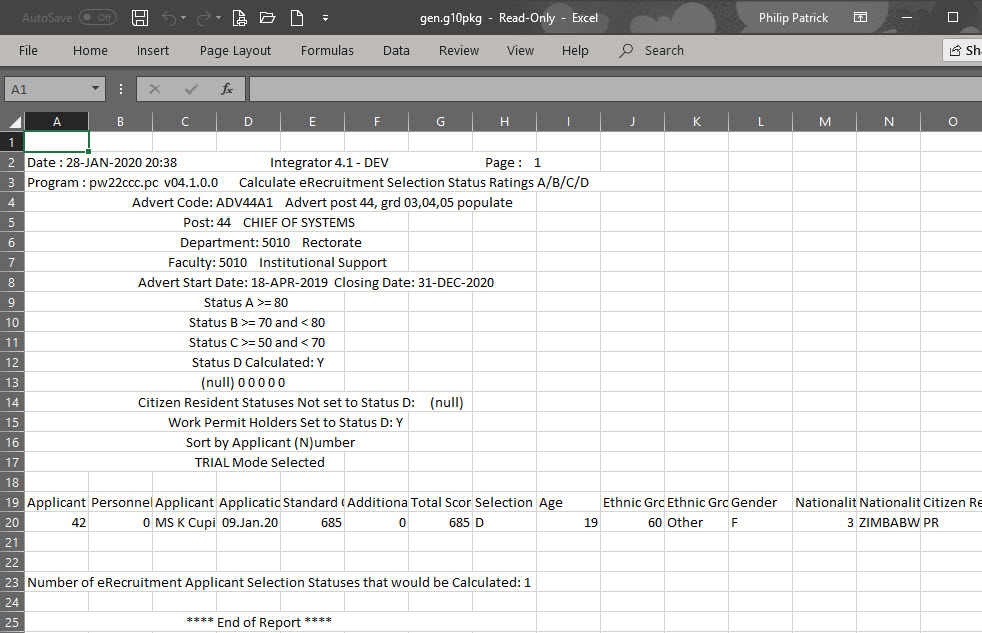Select column E header
982x633 pixels.
pos(312,121)
